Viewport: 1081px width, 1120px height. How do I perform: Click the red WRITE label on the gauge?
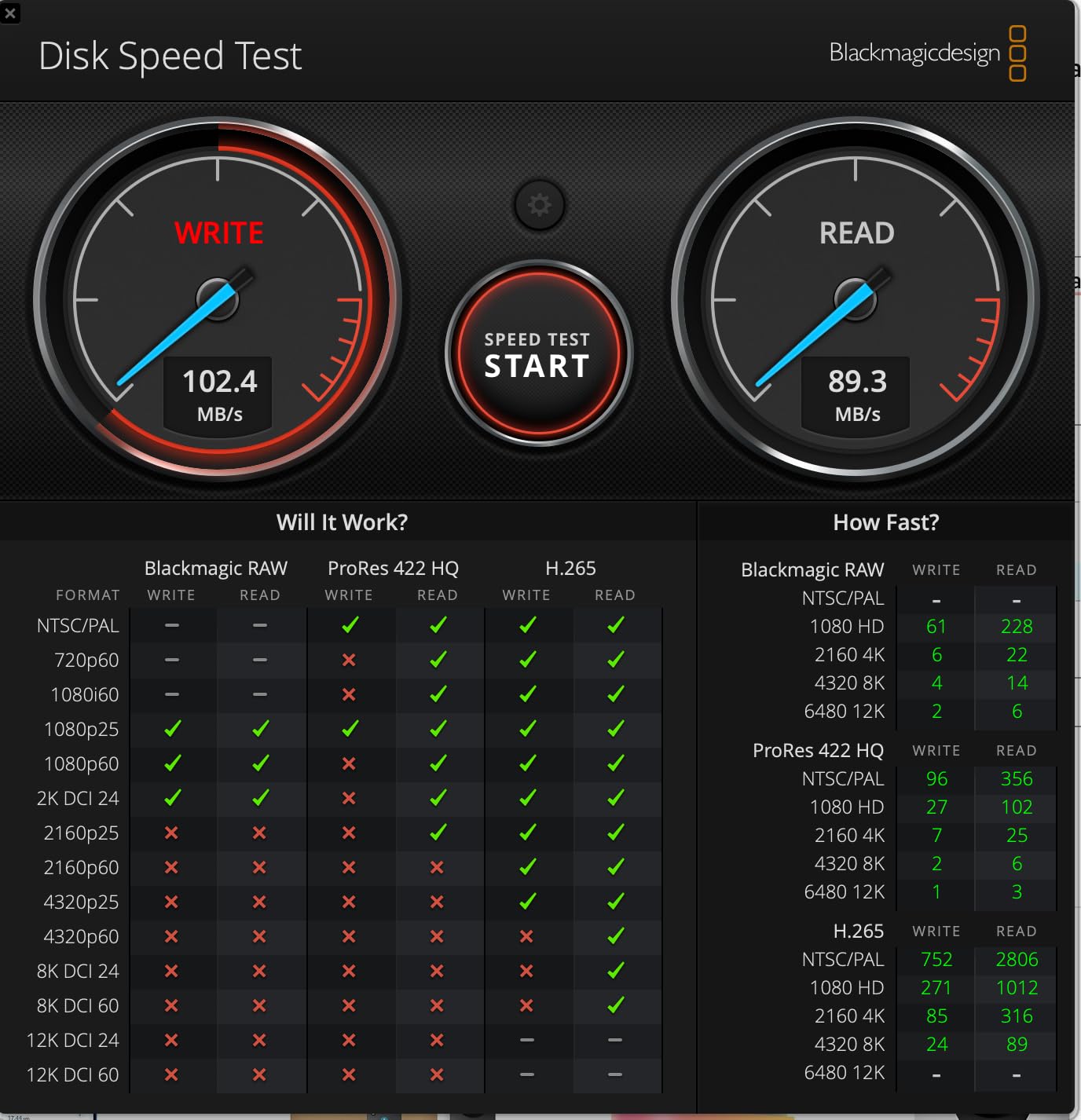click(219, 233)
